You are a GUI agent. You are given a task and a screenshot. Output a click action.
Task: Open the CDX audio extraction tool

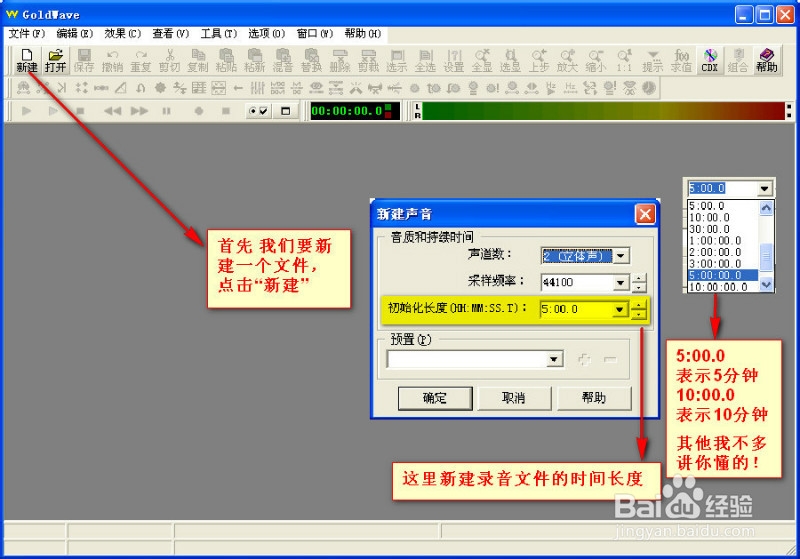[x=710, y=60]
